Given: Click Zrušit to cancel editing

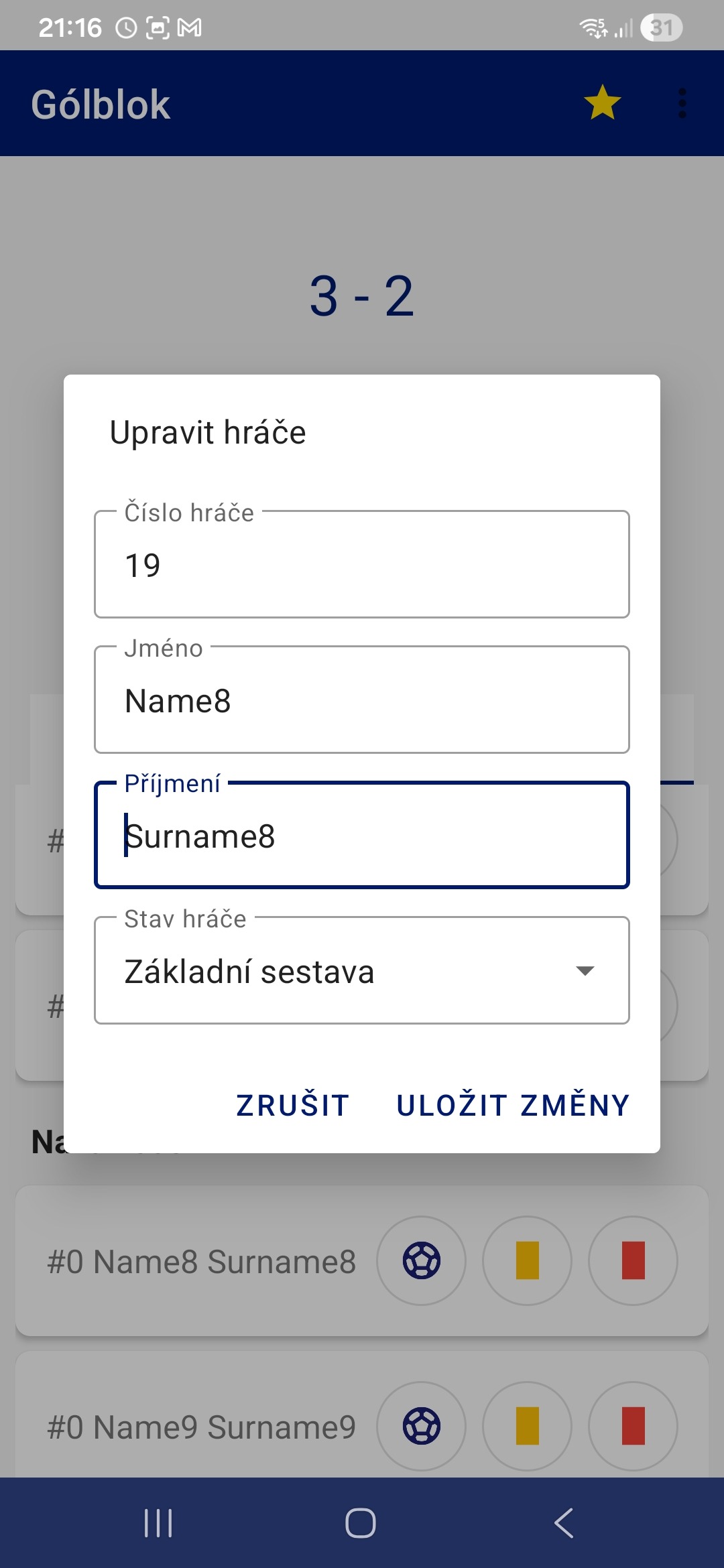Looking at the screenshot, I should pos(292,1106).
